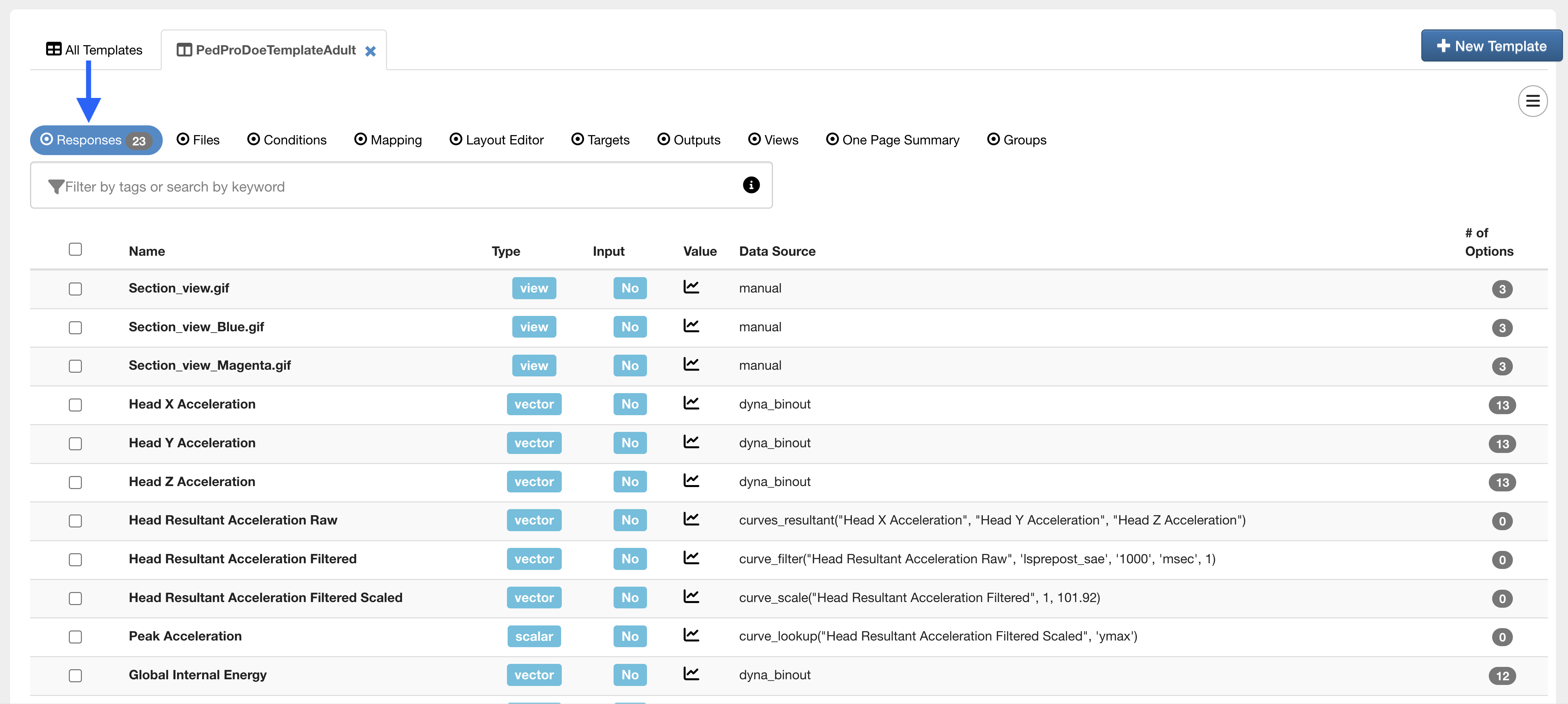The width and height of the screenshot is (1568, 704).
Task: Close the PedProDoeTemplateAdult tab with X
Action: pos(370,51)
